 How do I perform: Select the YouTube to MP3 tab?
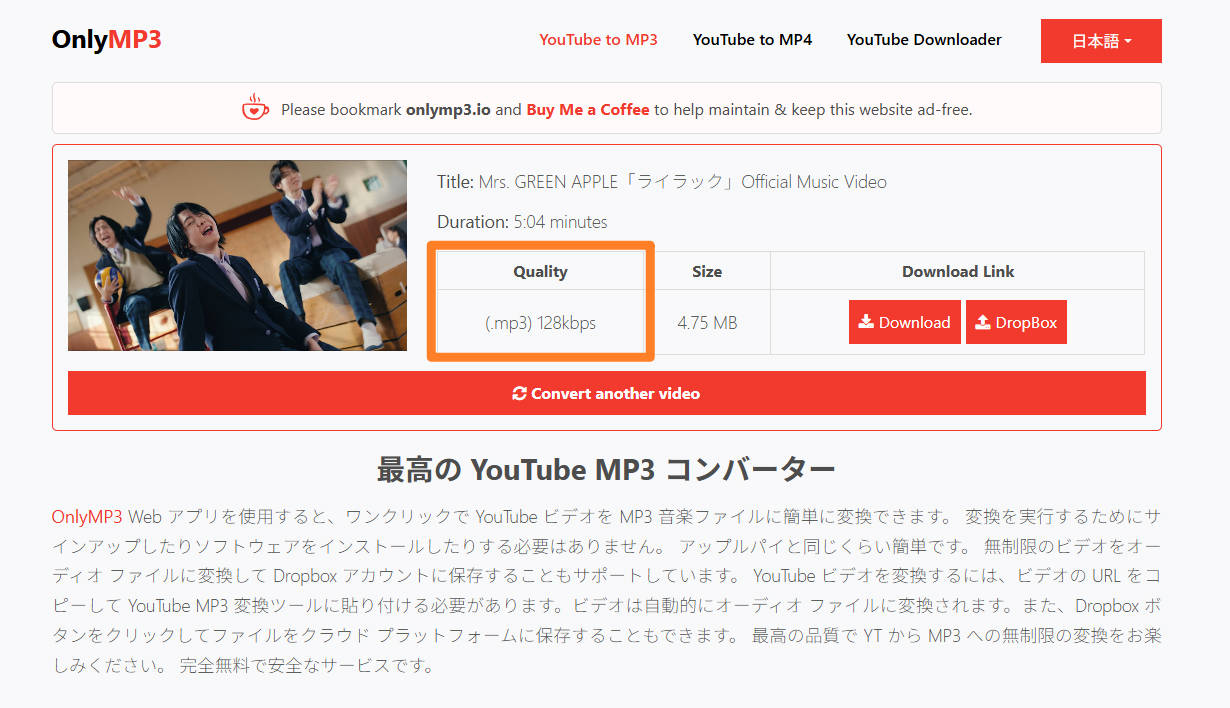point(598,40)
